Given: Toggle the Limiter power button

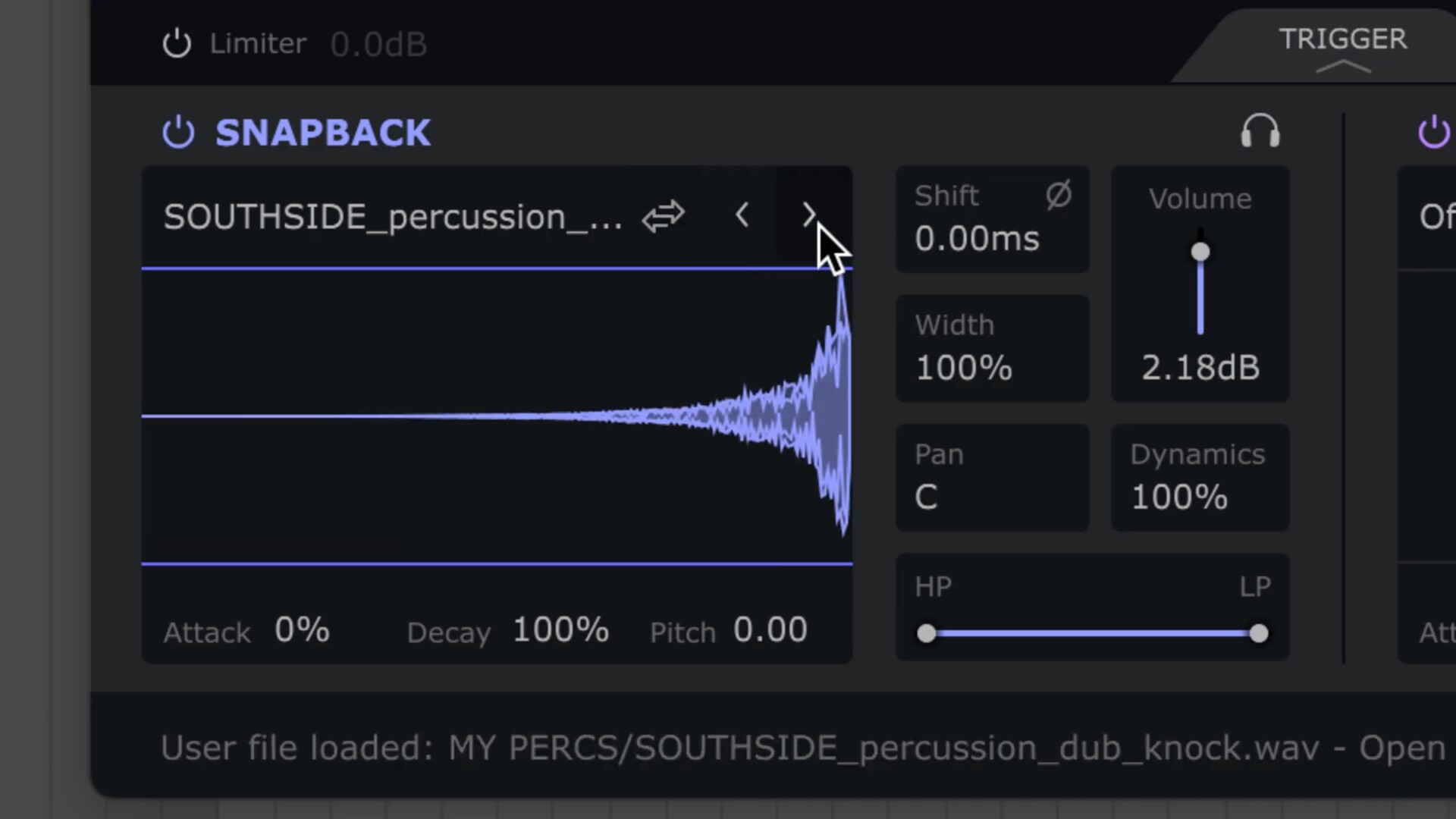Looking at the screenshot, I should (x=177, y=43).
